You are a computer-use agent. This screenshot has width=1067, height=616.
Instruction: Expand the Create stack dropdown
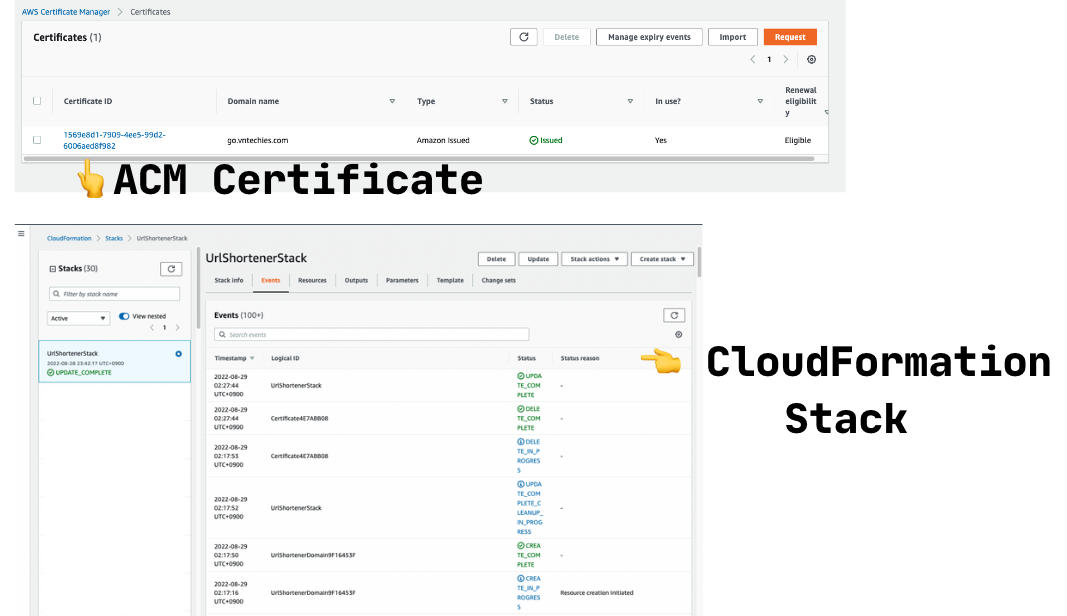click(x=662, y=259)
